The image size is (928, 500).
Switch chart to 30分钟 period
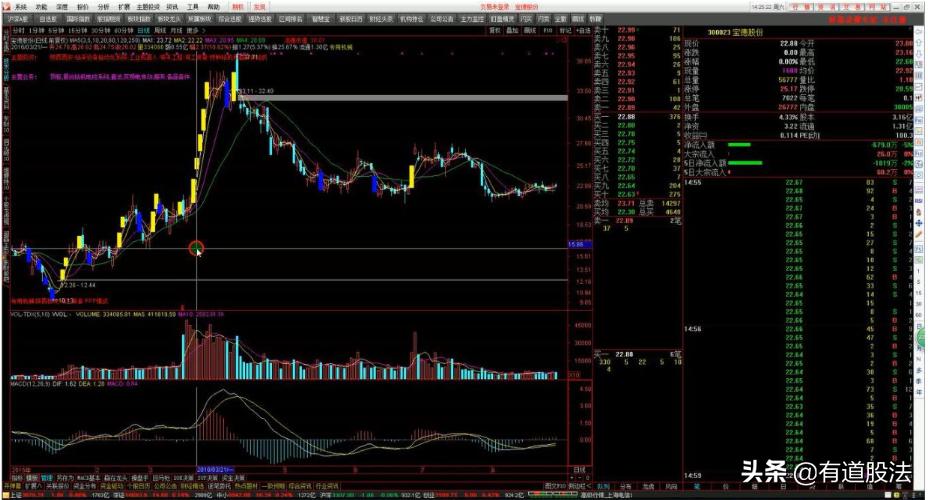(x=100, y=30)
